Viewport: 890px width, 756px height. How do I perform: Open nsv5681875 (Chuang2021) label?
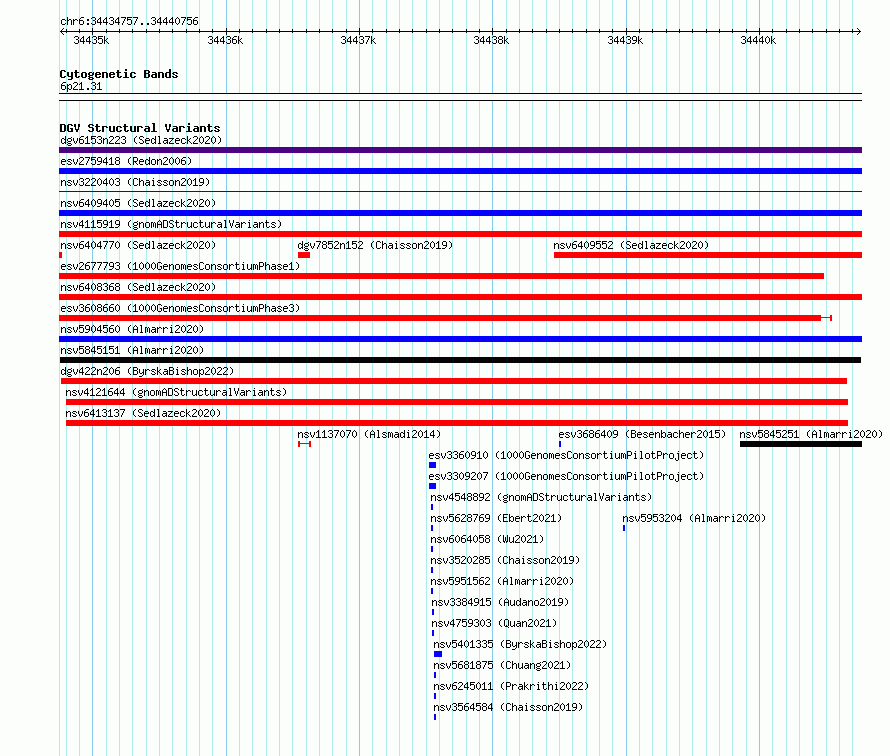(x=502, y=665)
